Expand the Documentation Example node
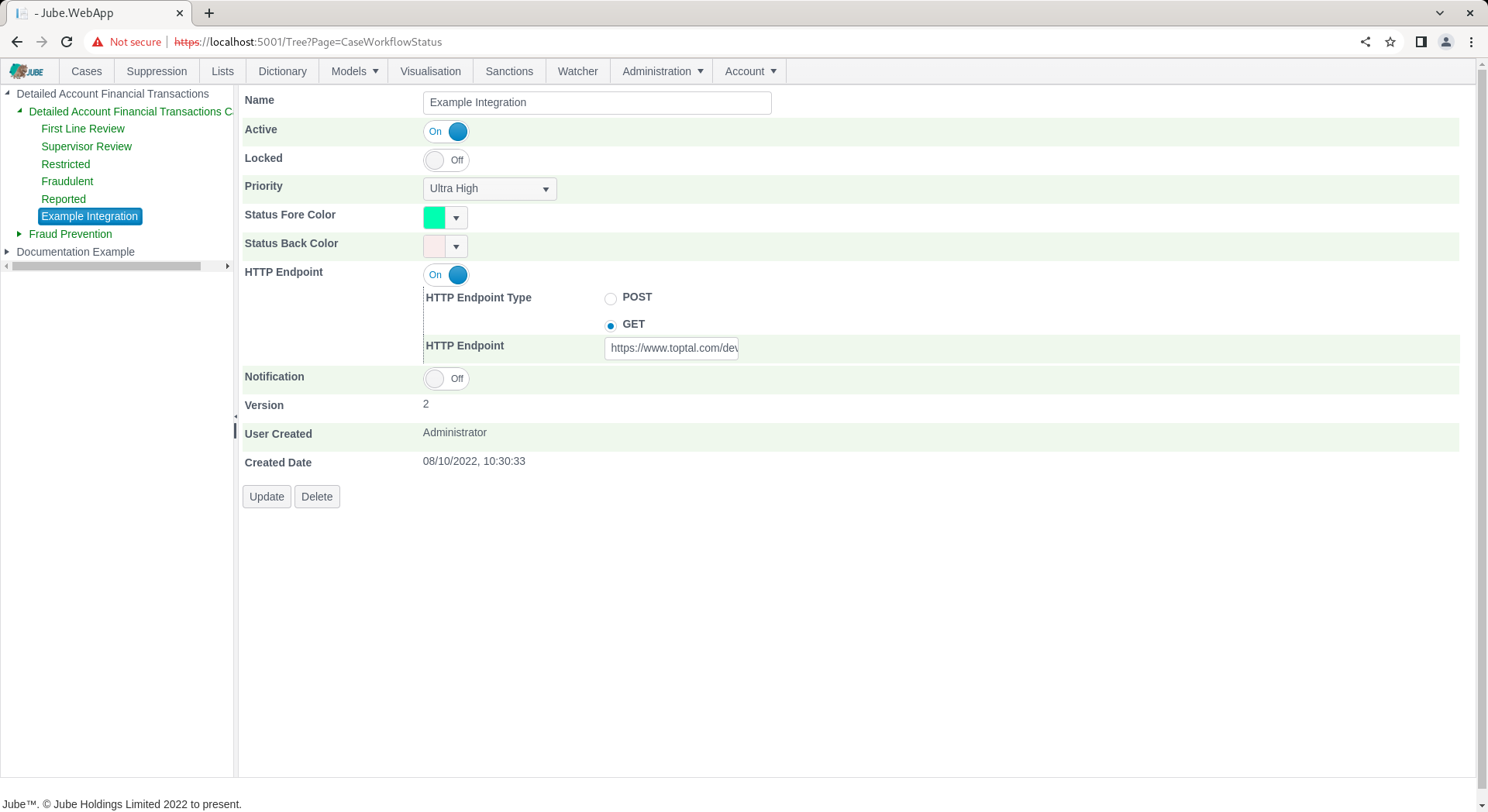1488x812 pixels. 7,251
